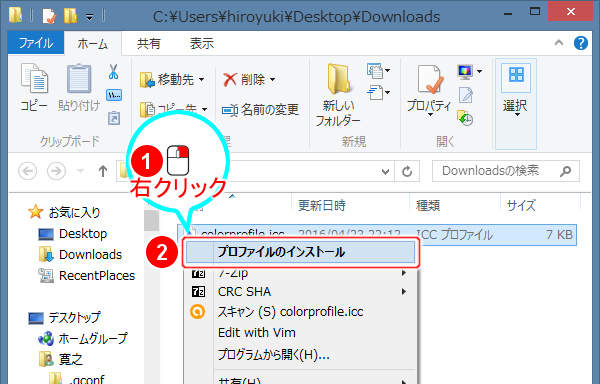Screen dimensions: 600x384
Task: Open the 寛之 user folder
Action: click(x=61, y=359)
